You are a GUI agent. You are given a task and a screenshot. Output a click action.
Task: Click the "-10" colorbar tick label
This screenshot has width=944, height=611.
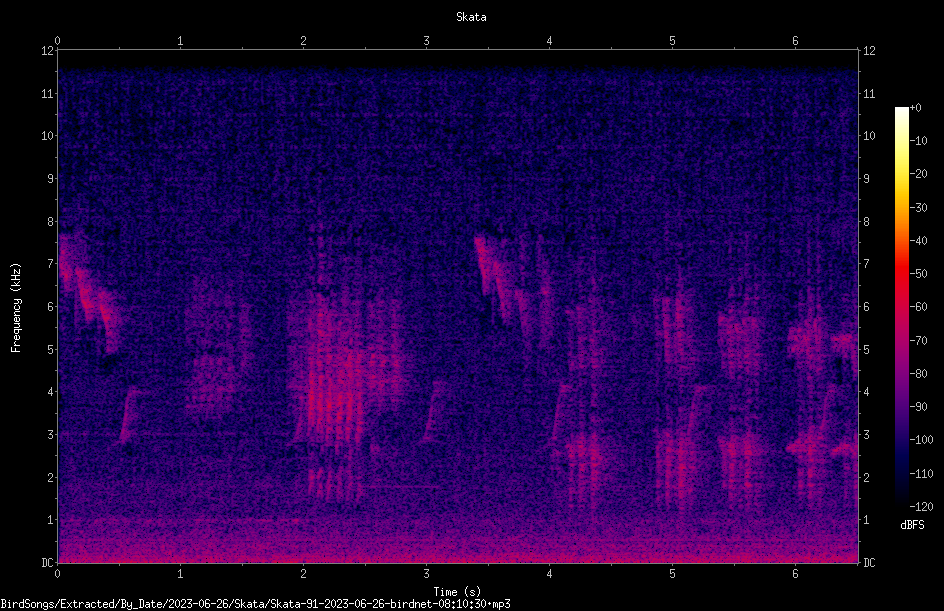point(919,141)
